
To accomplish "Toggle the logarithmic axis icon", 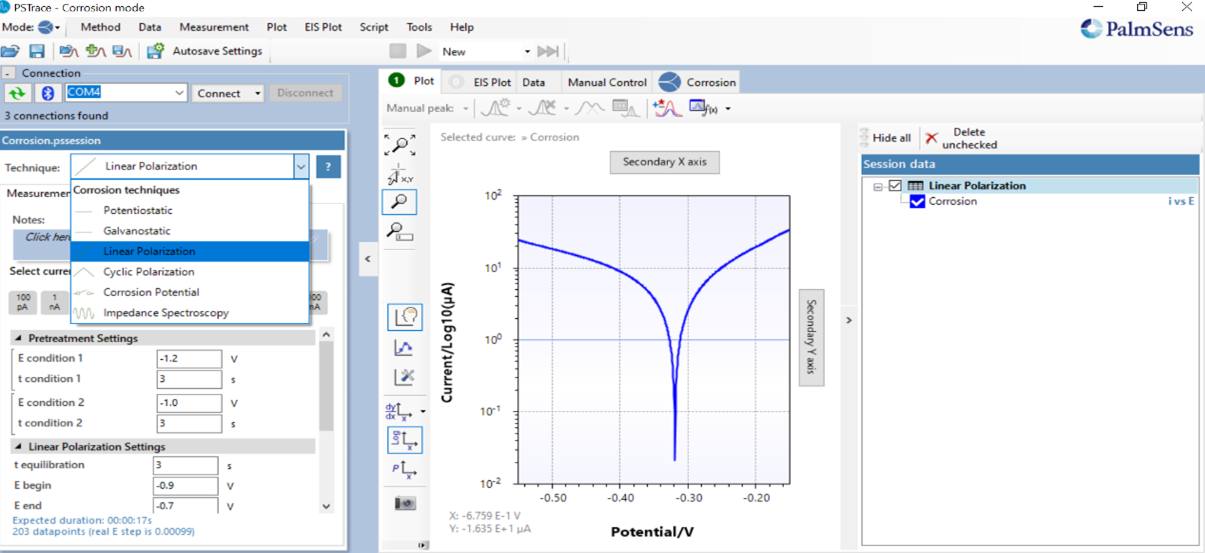I will [404, 440].
